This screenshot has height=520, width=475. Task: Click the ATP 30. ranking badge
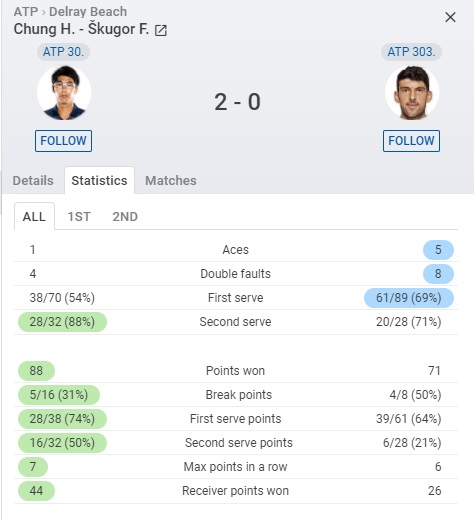63,52
